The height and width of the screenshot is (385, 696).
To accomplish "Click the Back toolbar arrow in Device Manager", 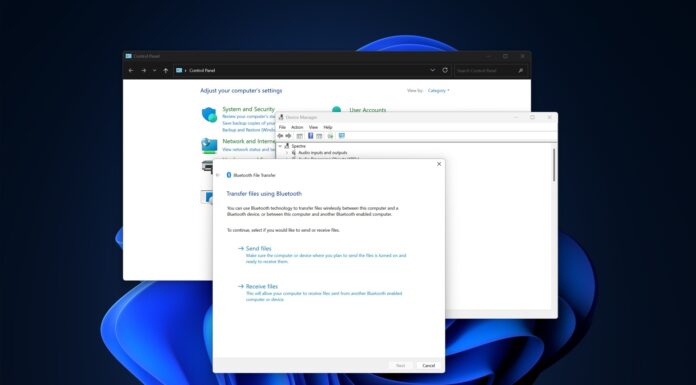I will [x=280, y=136].
